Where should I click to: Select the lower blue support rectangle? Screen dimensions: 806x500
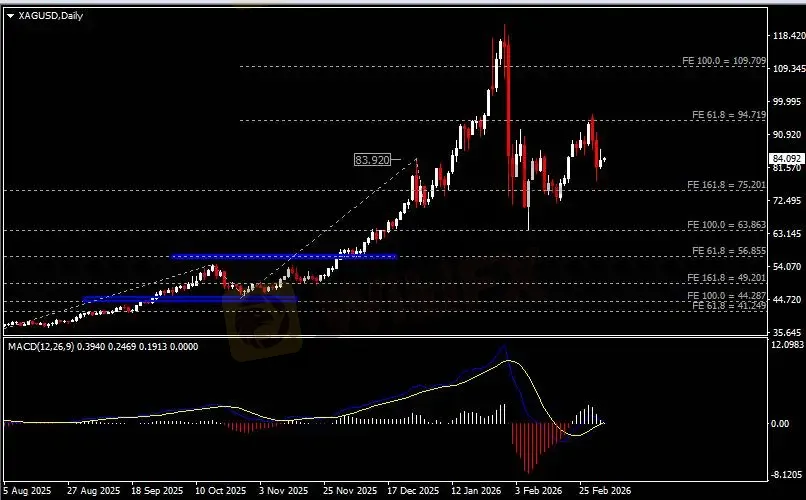tap(190, 298)
